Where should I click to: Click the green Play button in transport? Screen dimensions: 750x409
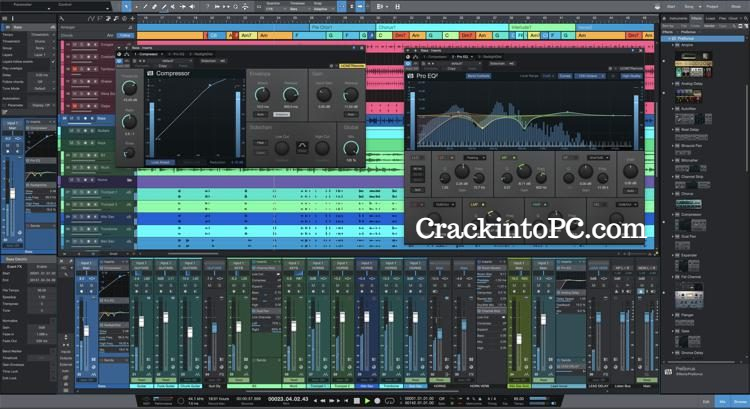click(x=367, y=400)
